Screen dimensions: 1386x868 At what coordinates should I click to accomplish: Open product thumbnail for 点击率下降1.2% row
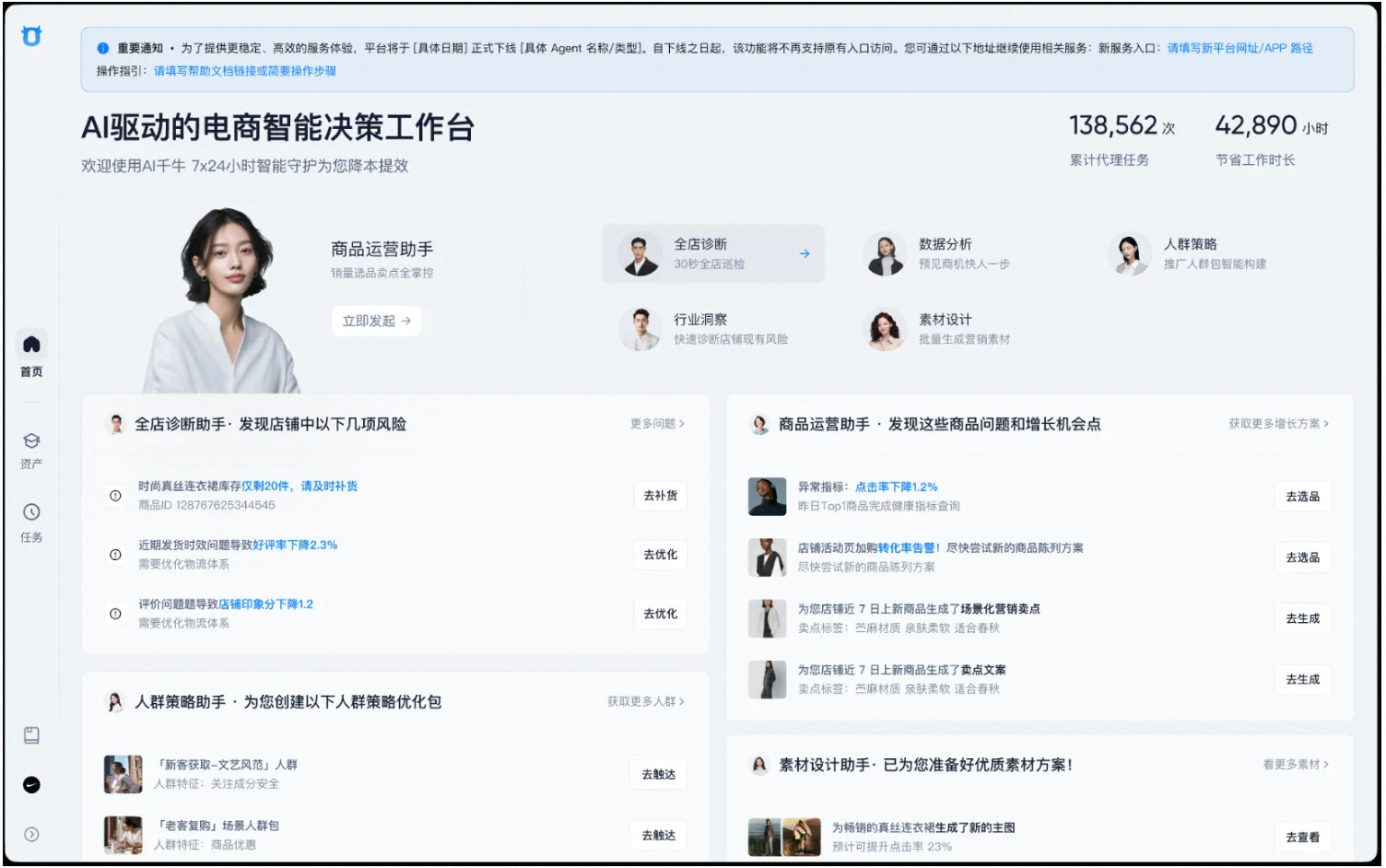click(x=767, y=497)
